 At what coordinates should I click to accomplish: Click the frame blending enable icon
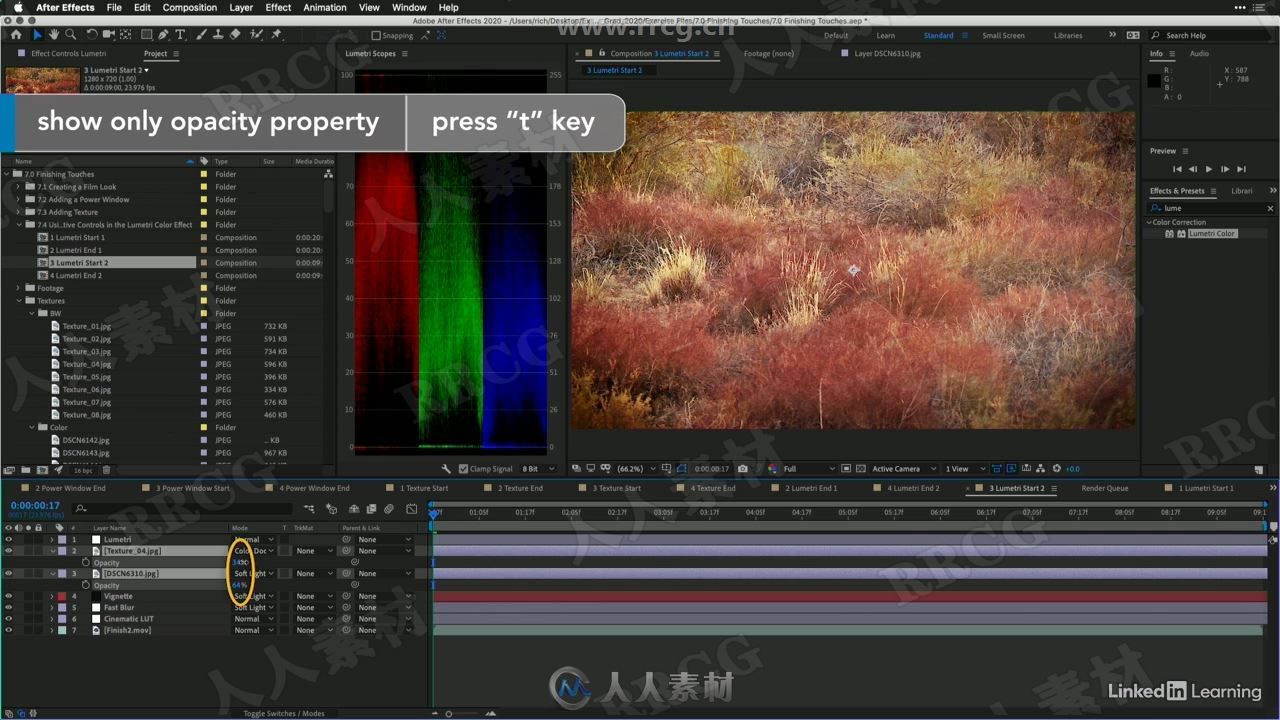click(x=371, y=509)
